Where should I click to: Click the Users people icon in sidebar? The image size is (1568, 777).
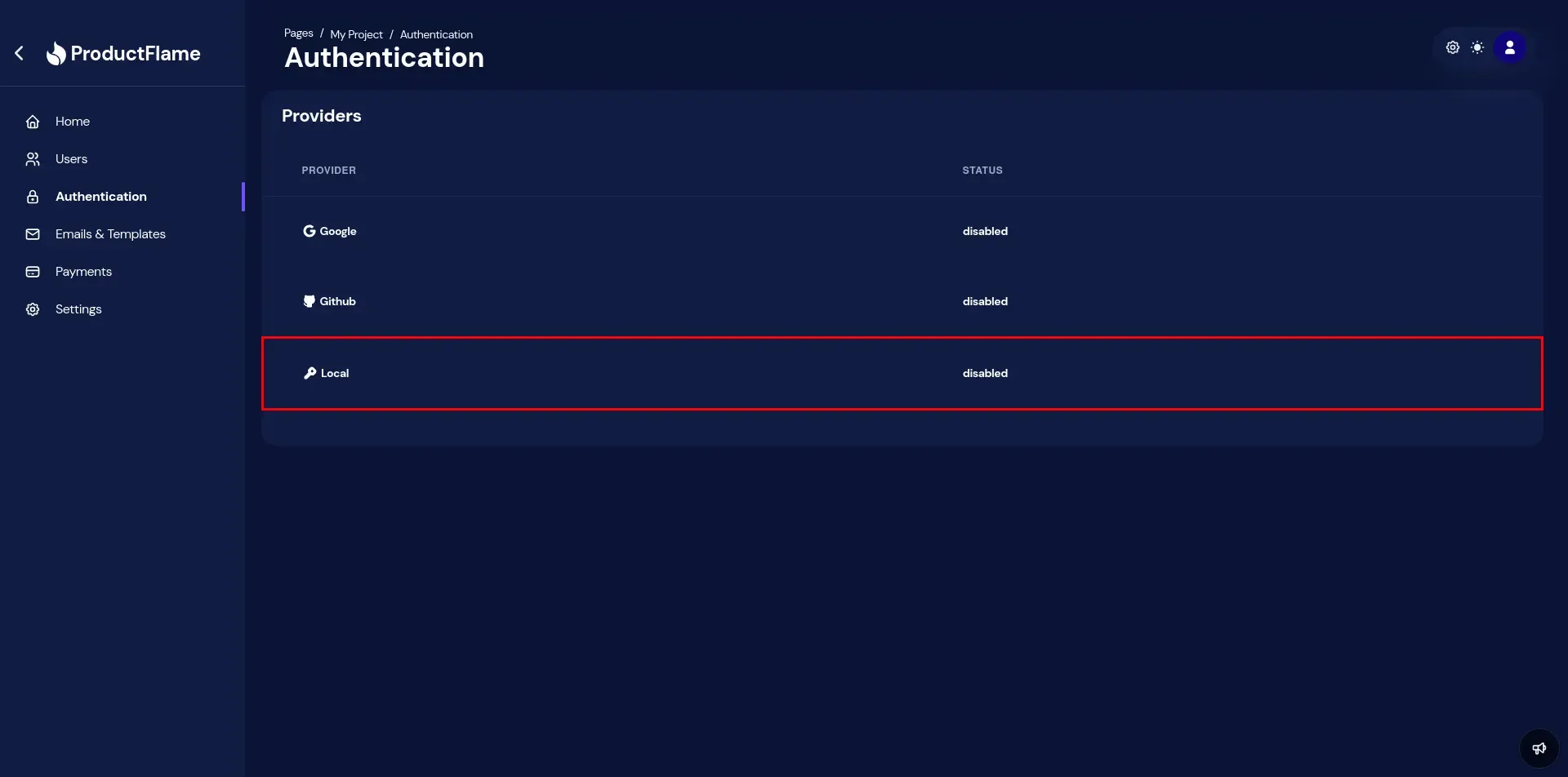pos(33,159)
